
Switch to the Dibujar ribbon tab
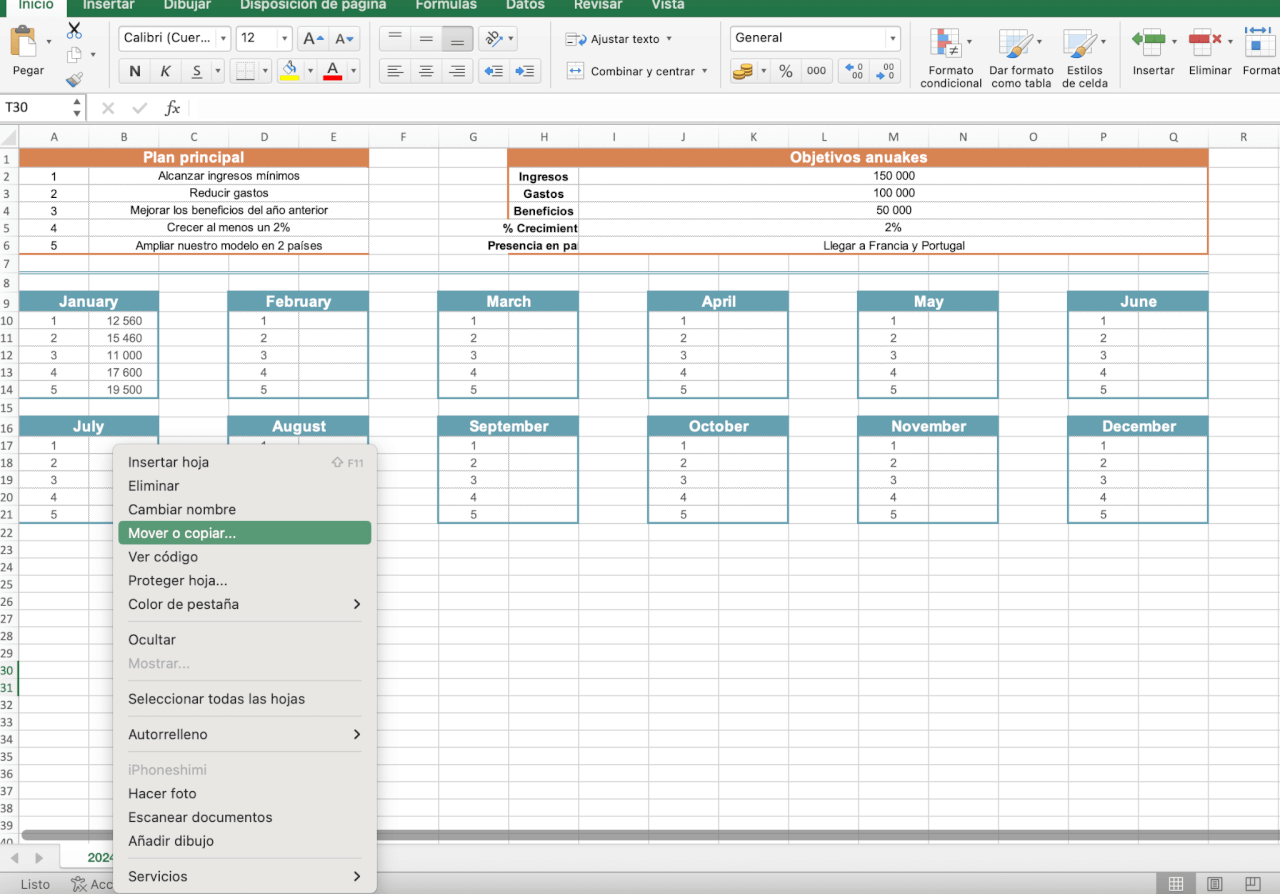click(187, 5)
